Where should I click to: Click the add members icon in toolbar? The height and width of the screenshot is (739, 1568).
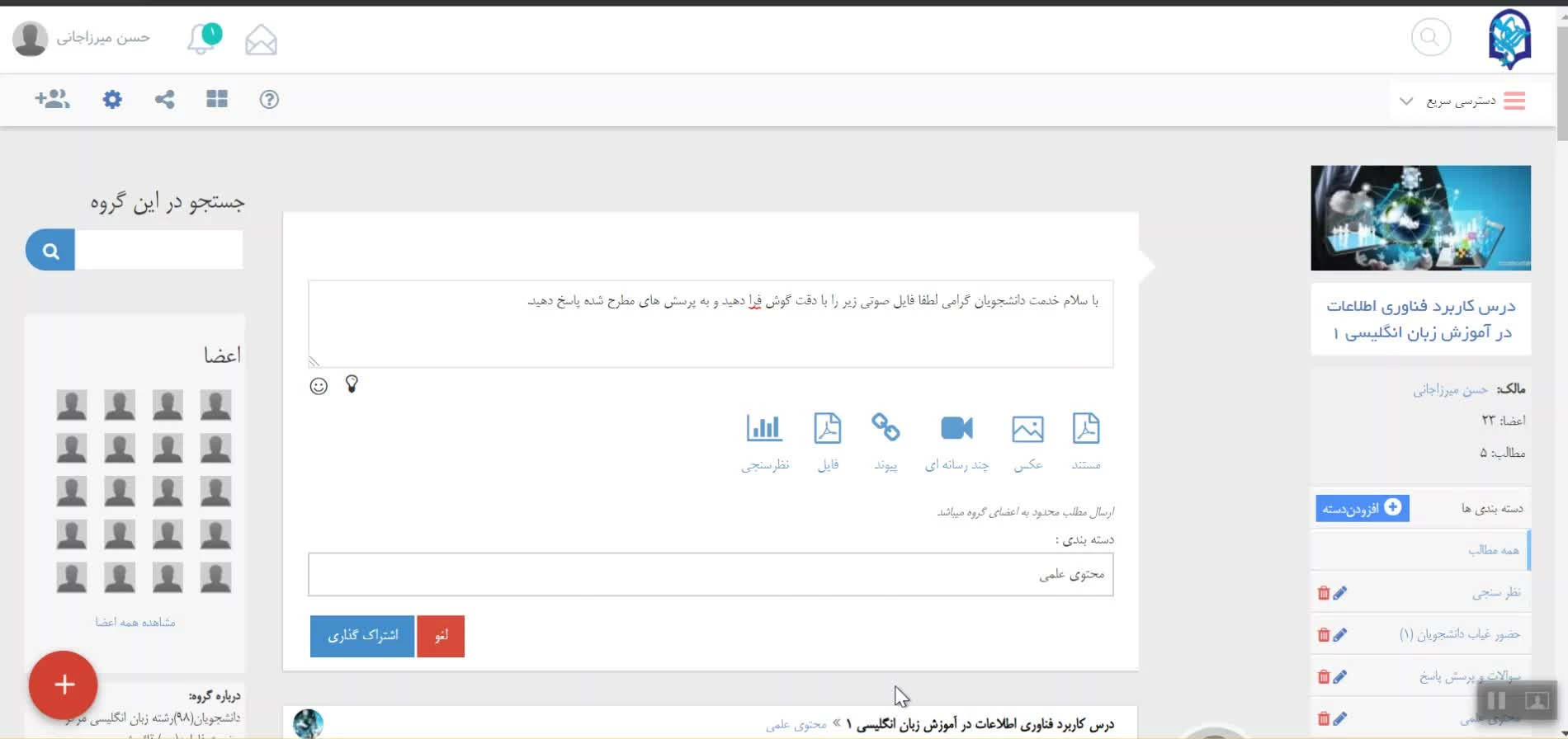pyautogui.click(x=52, y=100)
